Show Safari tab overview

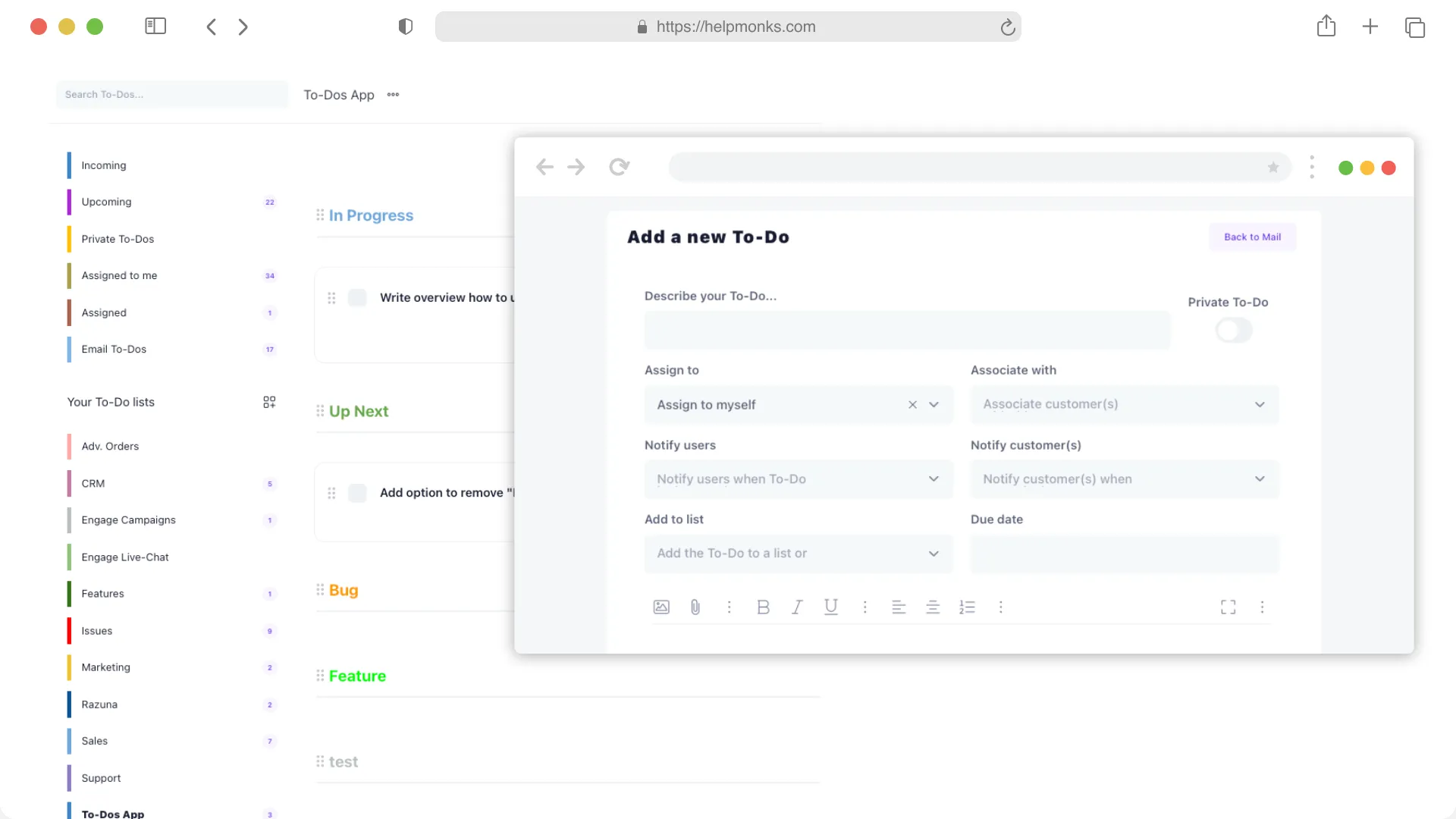1415,27
